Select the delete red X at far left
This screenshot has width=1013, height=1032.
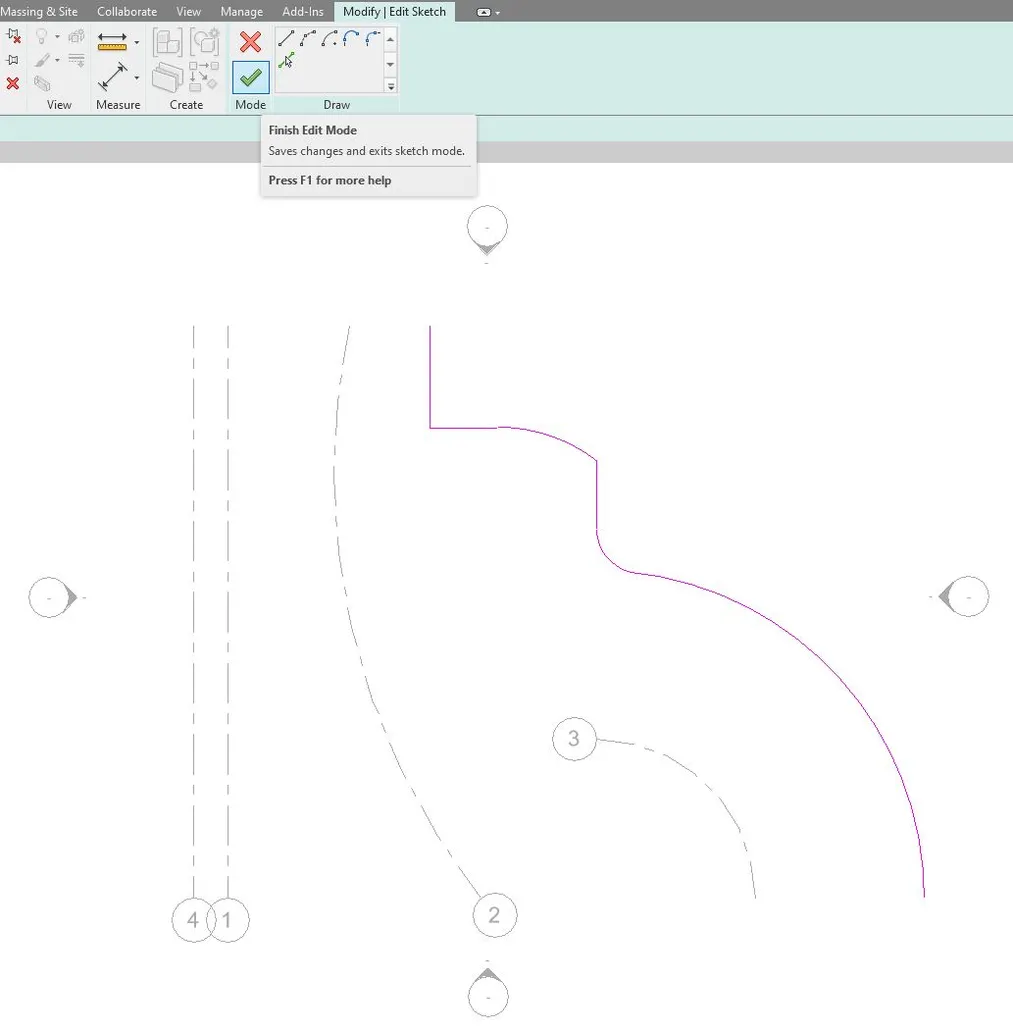[13, 84]
